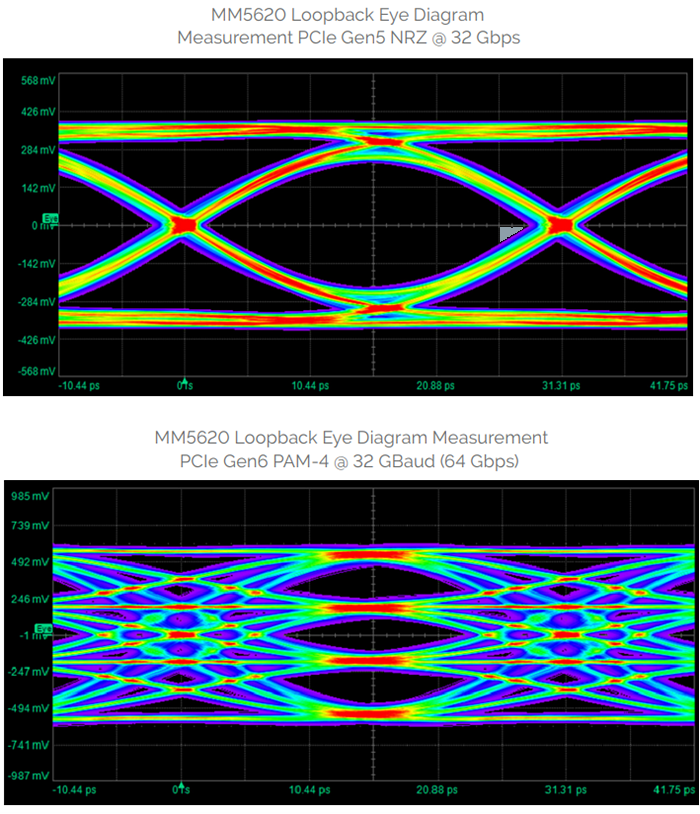
Task: Click the 568 mV label on the NRZ axis
Action: [x=36, y=80]
